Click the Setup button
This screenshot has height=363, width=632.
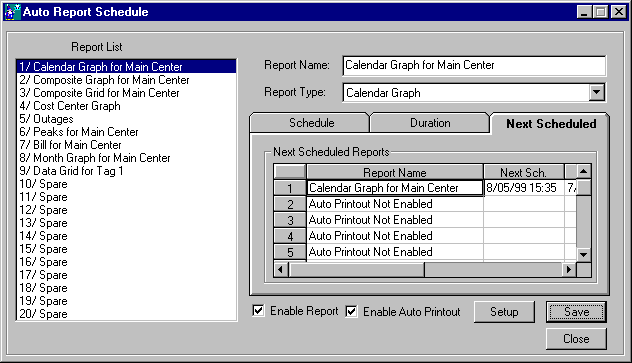(x=504, y=312)
